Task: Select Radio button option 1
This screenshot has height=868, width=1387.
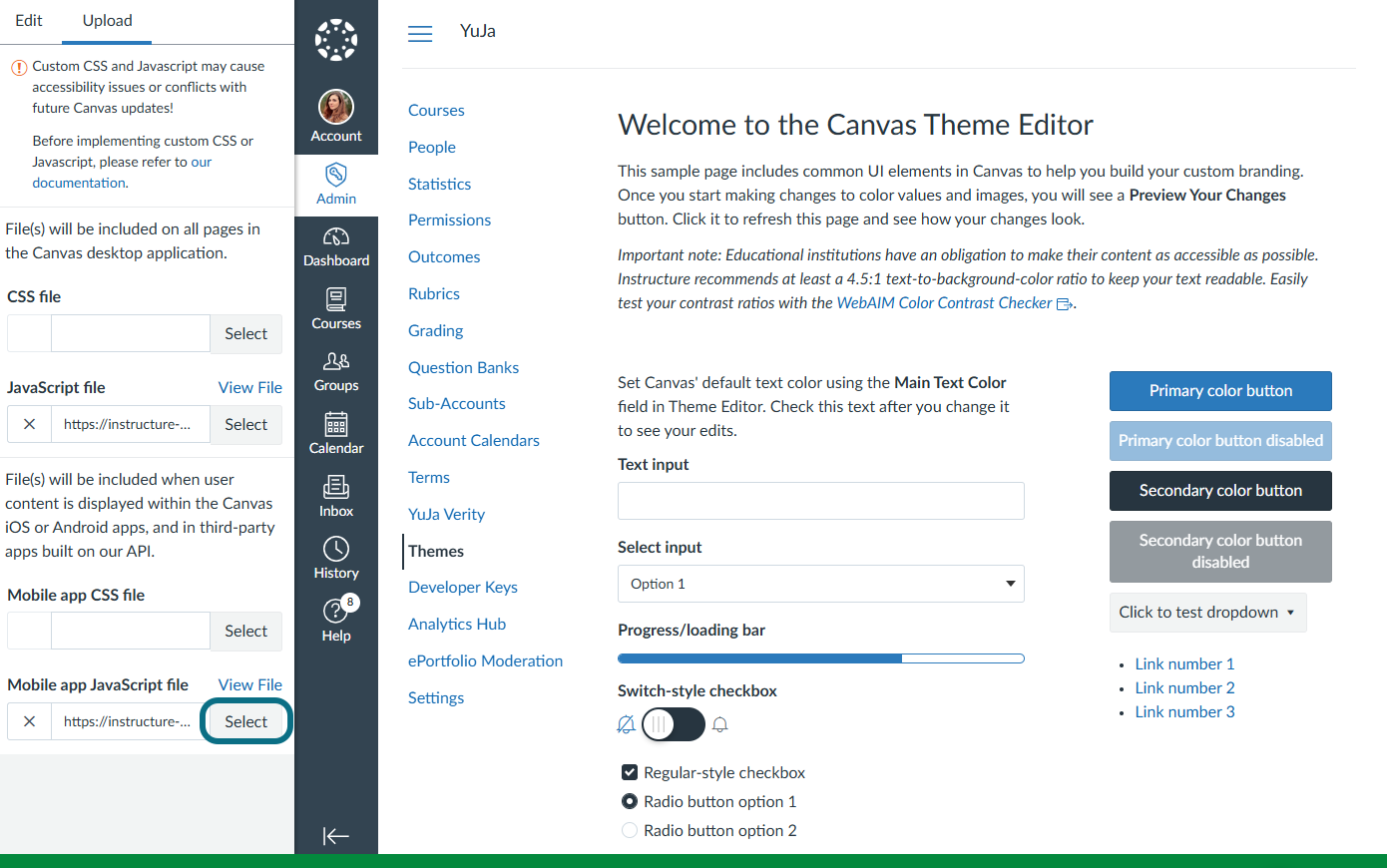Action: click(630, 801)
